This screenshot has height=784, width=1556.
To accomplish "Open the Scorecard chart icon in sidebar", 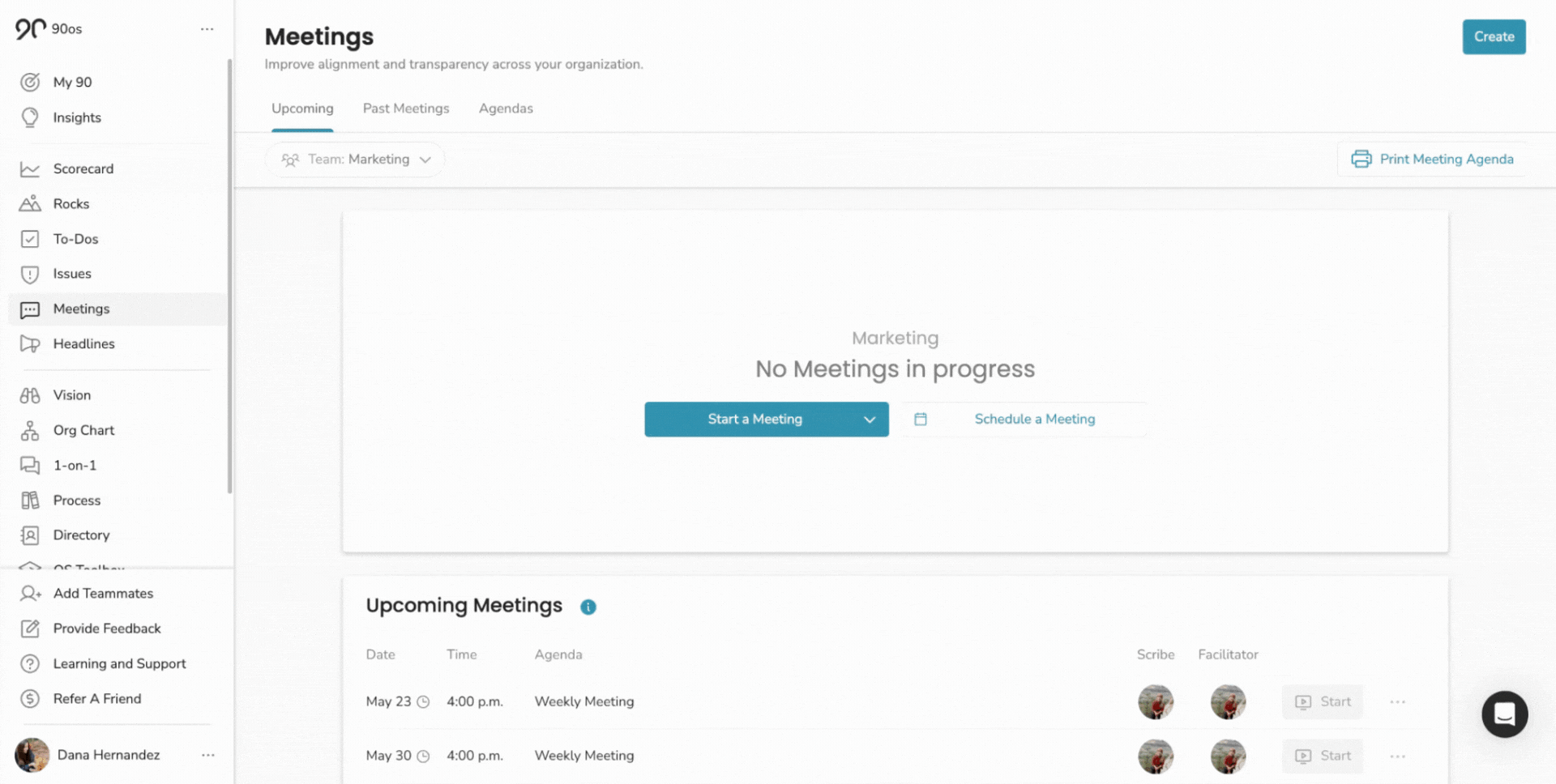I will tap(30, 169).
